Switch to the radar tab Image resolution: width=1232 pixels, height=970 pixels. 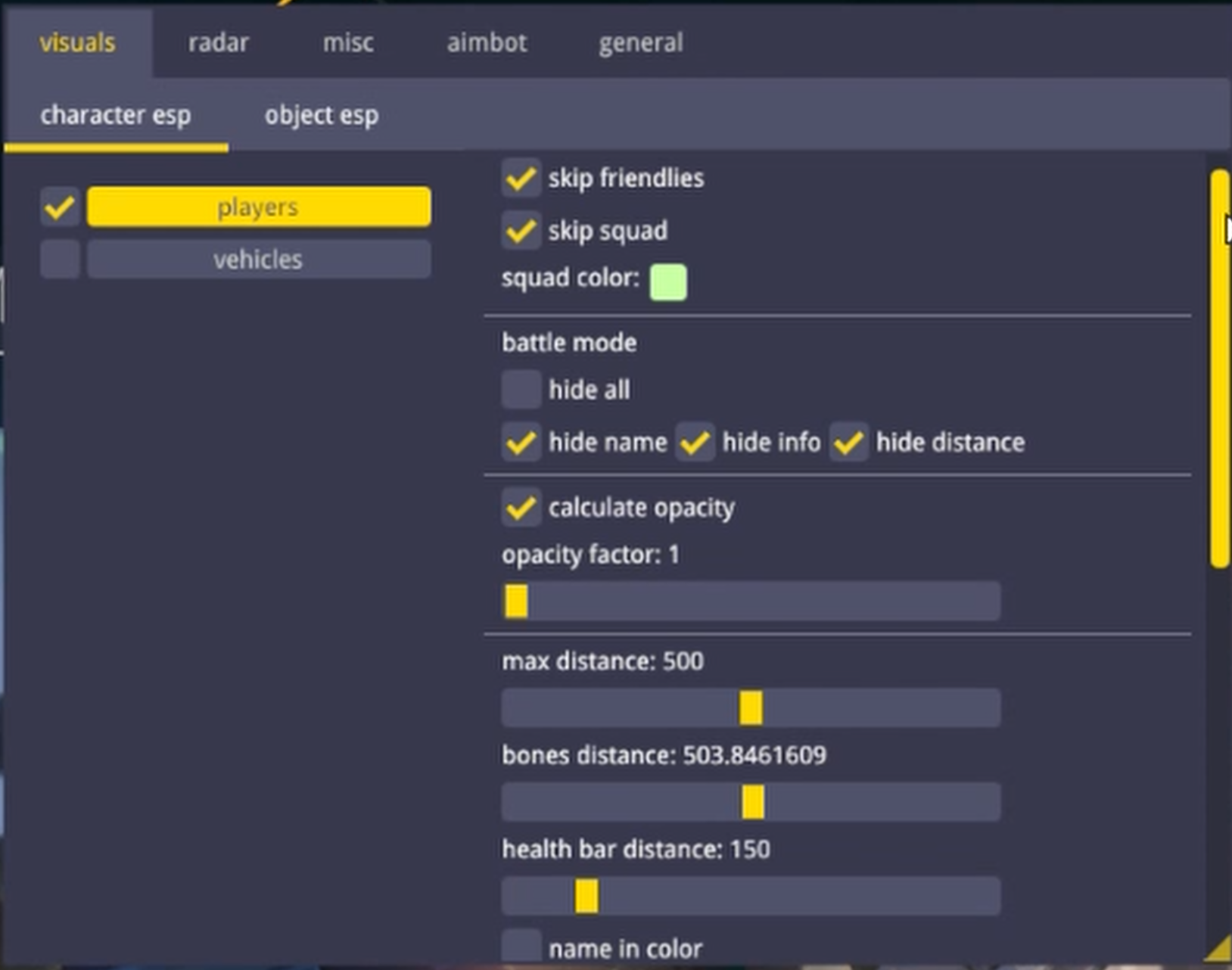218,42
